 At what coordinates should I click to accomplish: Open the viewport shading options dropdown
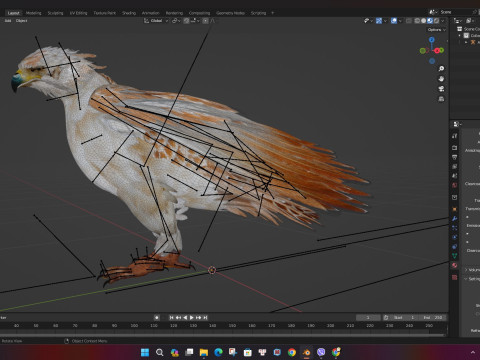[443, 21]
